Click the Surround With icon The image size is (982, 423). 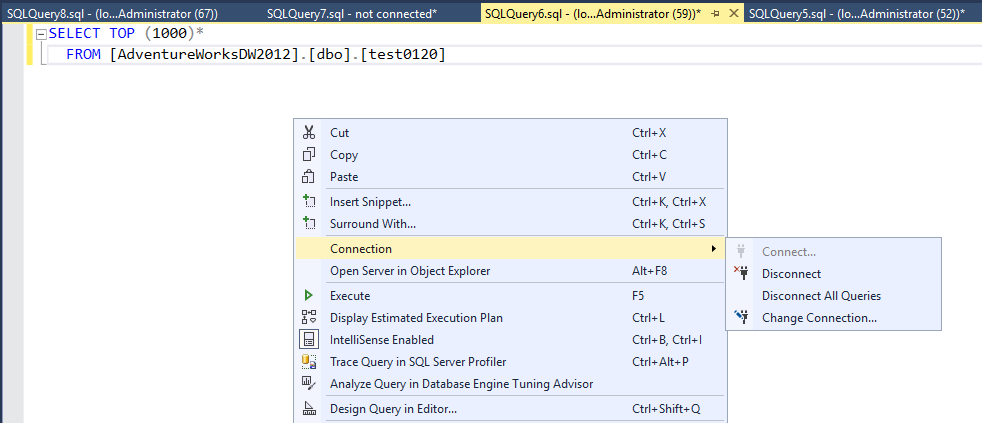pyautogui.click(x=308, y=224)
